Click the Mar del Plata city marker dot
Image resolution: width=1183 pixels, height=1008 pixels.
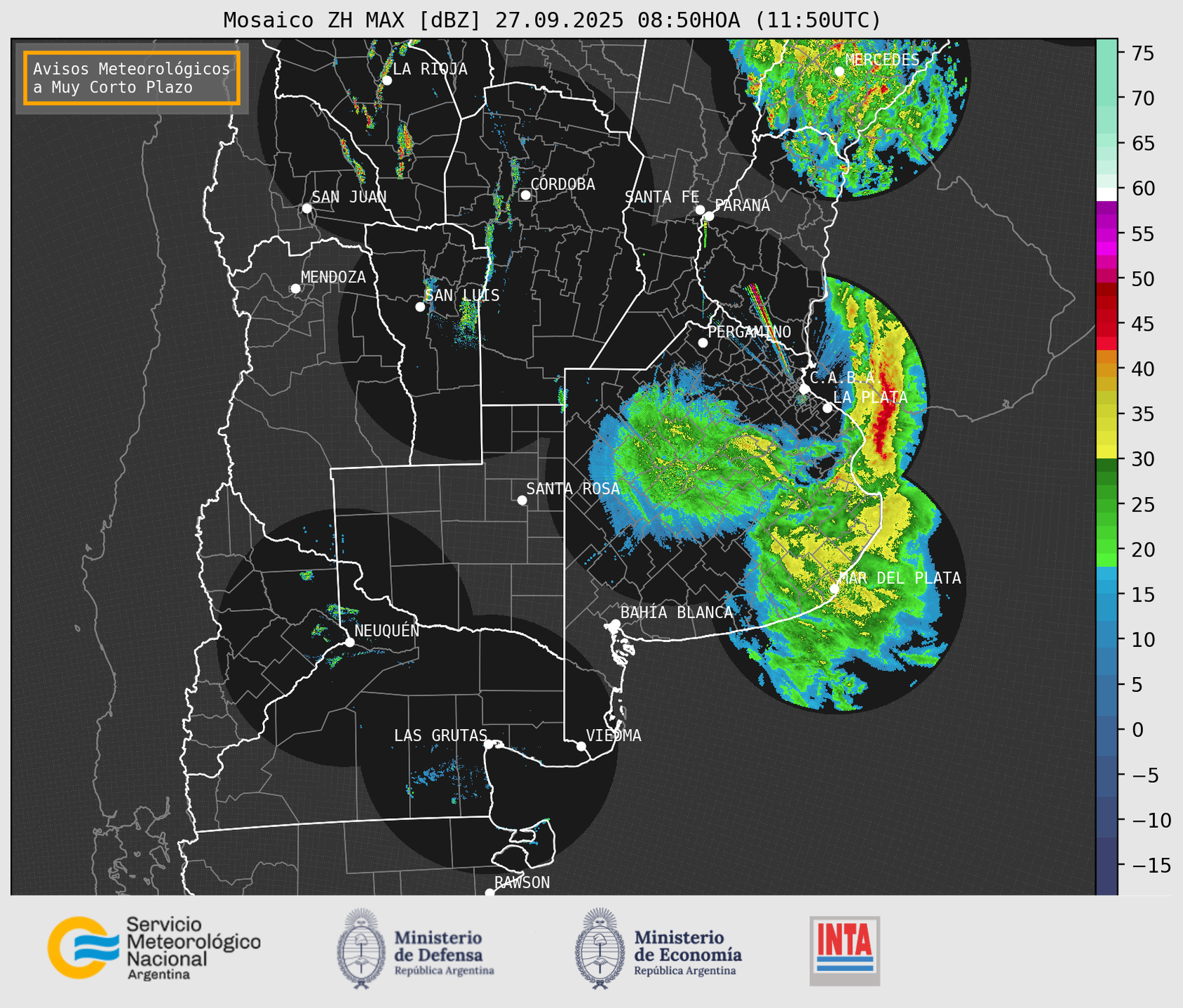coord(834,589)
